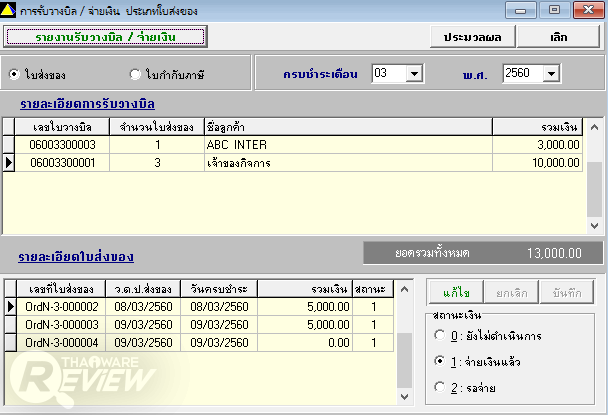The height and width of the screenshot is (415, 608).
Task: Maximize the billing window
Action: [x=554, y=10]
